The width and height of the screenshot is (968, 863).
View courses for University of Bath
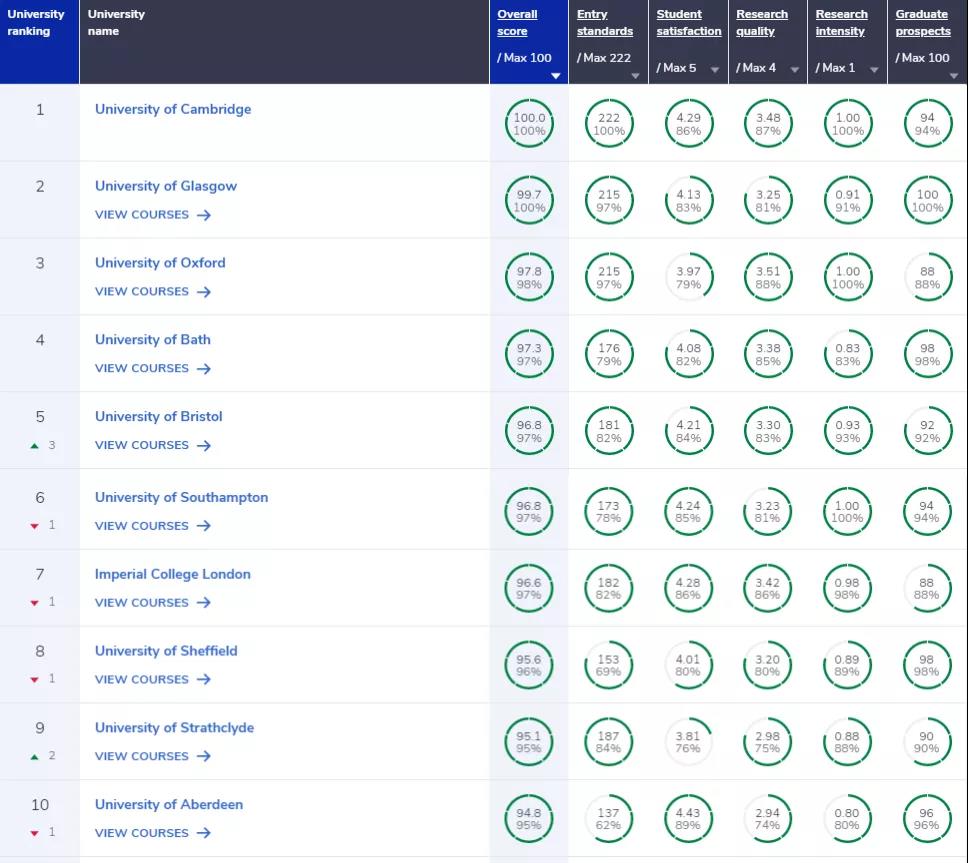tap(142, 368)
